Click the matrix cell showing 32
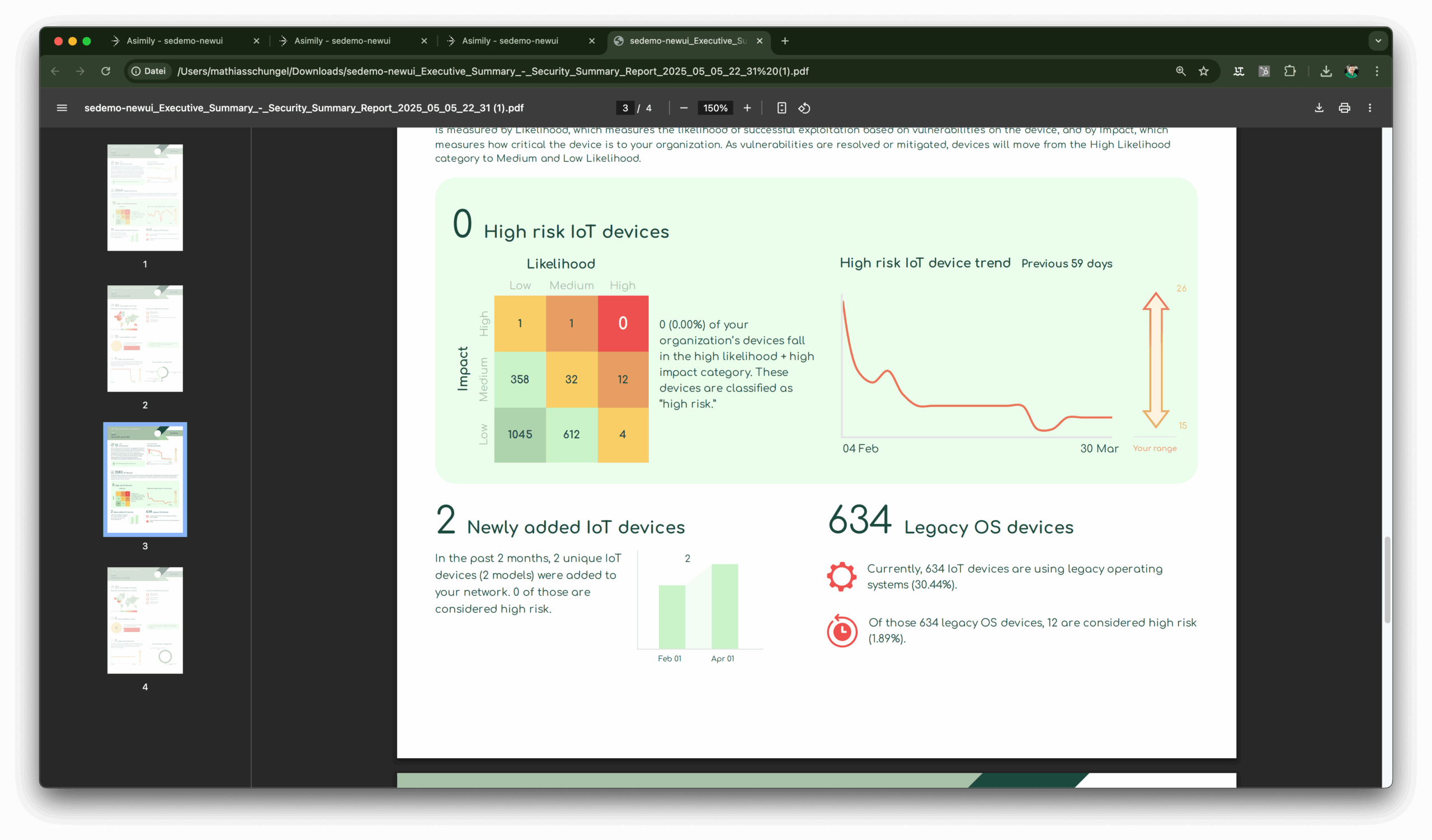The image size is (1432, 840). [572, 379]
